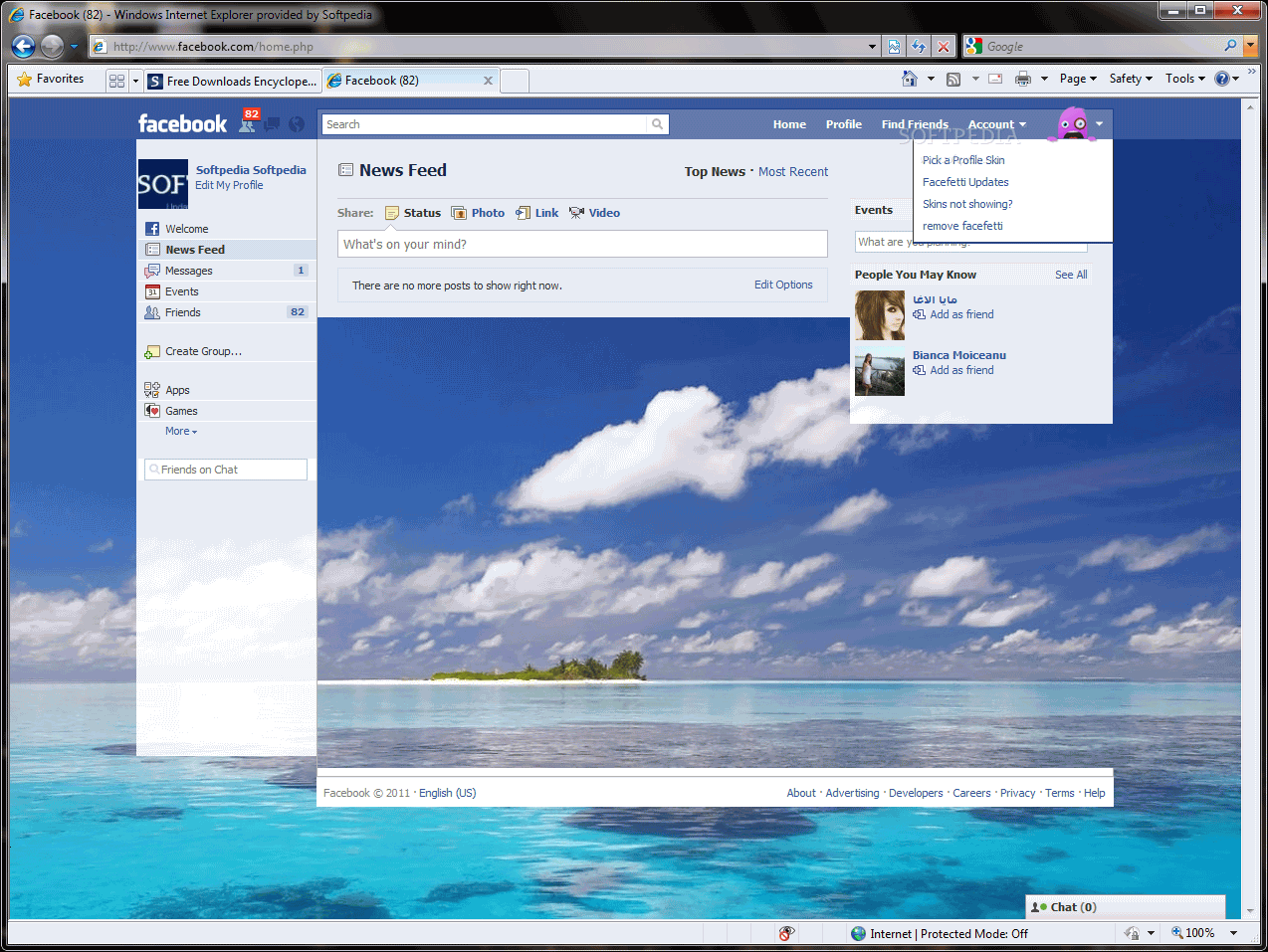The height and width of the screenshot is (952, 1268).
Task: Open the Recent Pages dropdown arrow
Action: (x=74, y=46)
